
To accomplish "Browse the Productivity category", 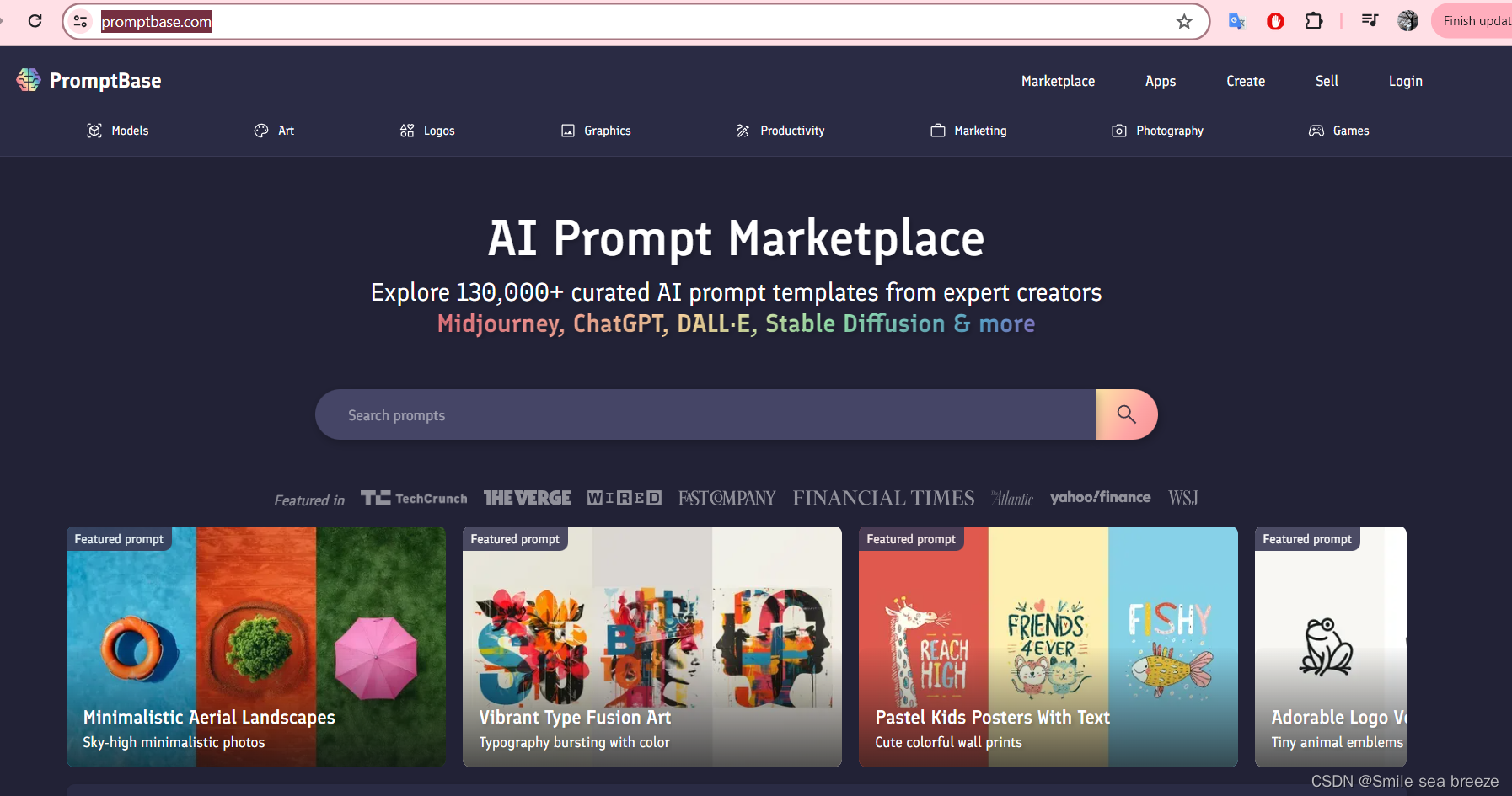I will point(792,131).
